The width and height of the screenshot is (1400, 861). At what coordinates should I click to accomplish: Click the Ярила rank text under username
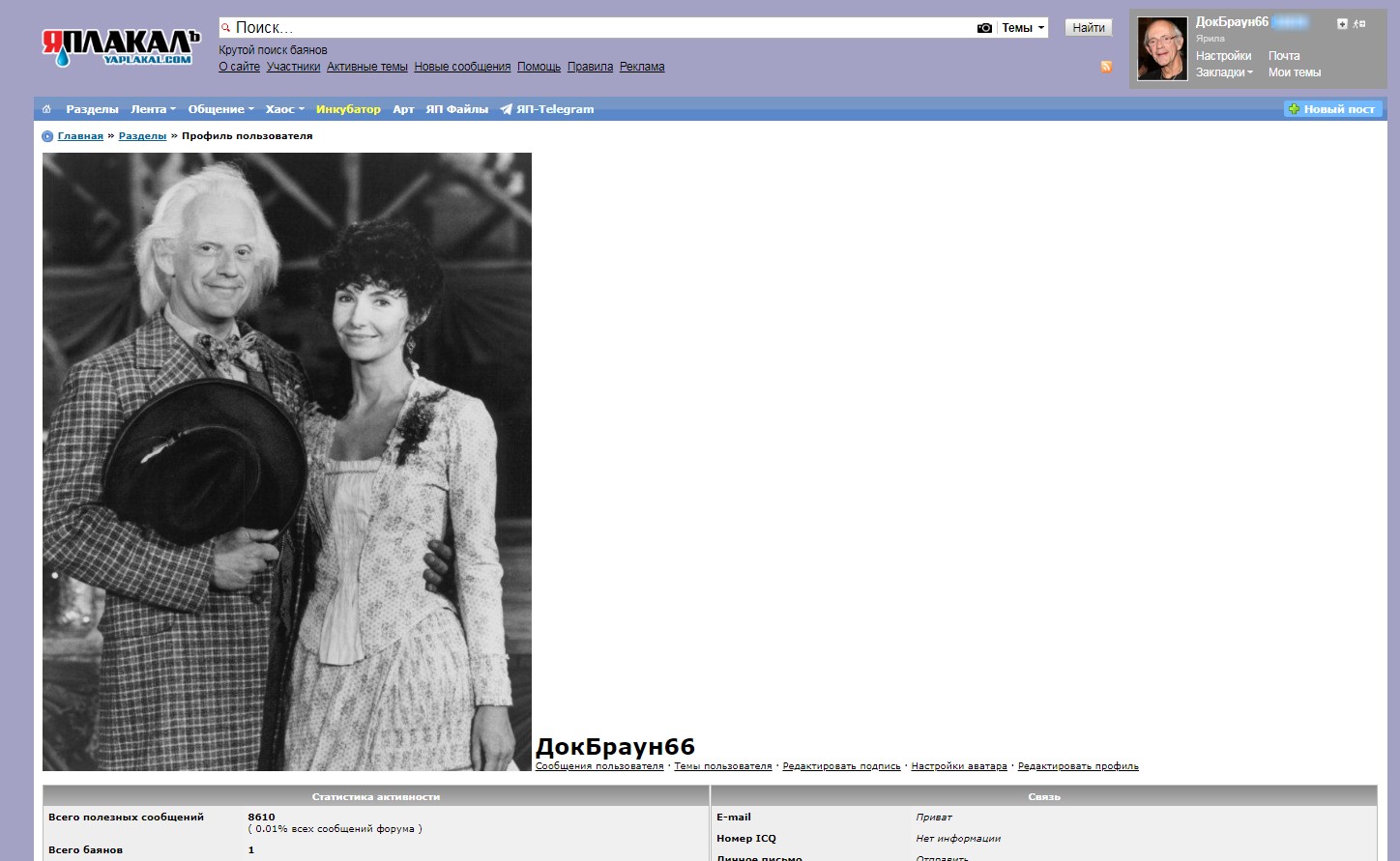(1210, 39)
